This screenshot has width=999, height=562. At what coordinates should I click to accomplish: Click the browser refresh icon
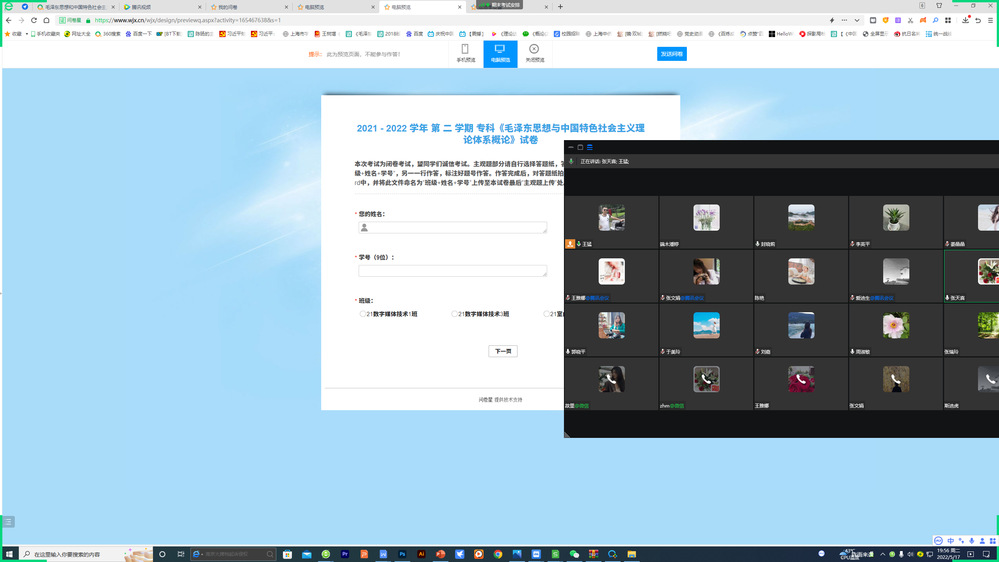[x=34, y=20]
